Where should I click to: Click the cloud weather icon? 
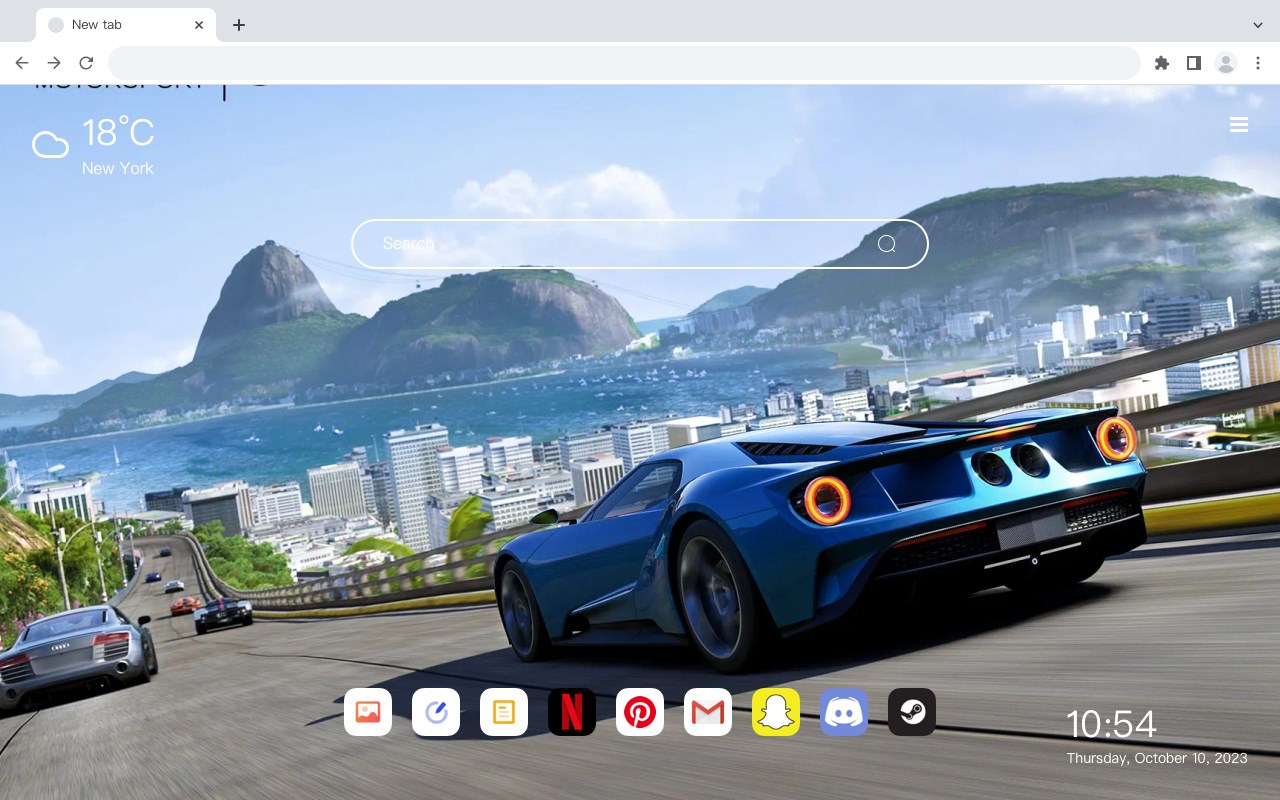point(50,145)
